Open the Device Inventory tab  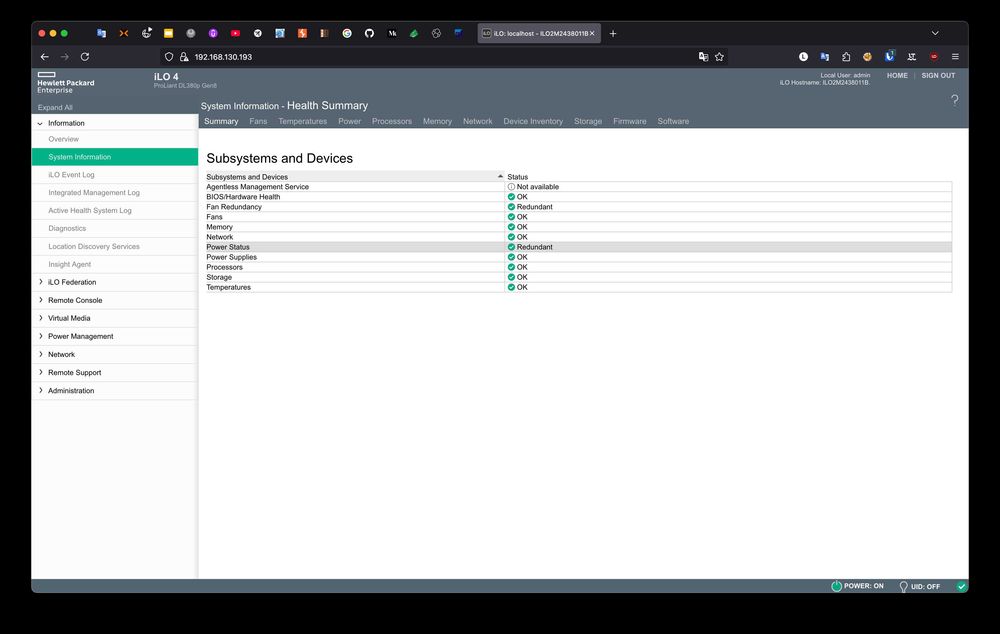point(533,121)
